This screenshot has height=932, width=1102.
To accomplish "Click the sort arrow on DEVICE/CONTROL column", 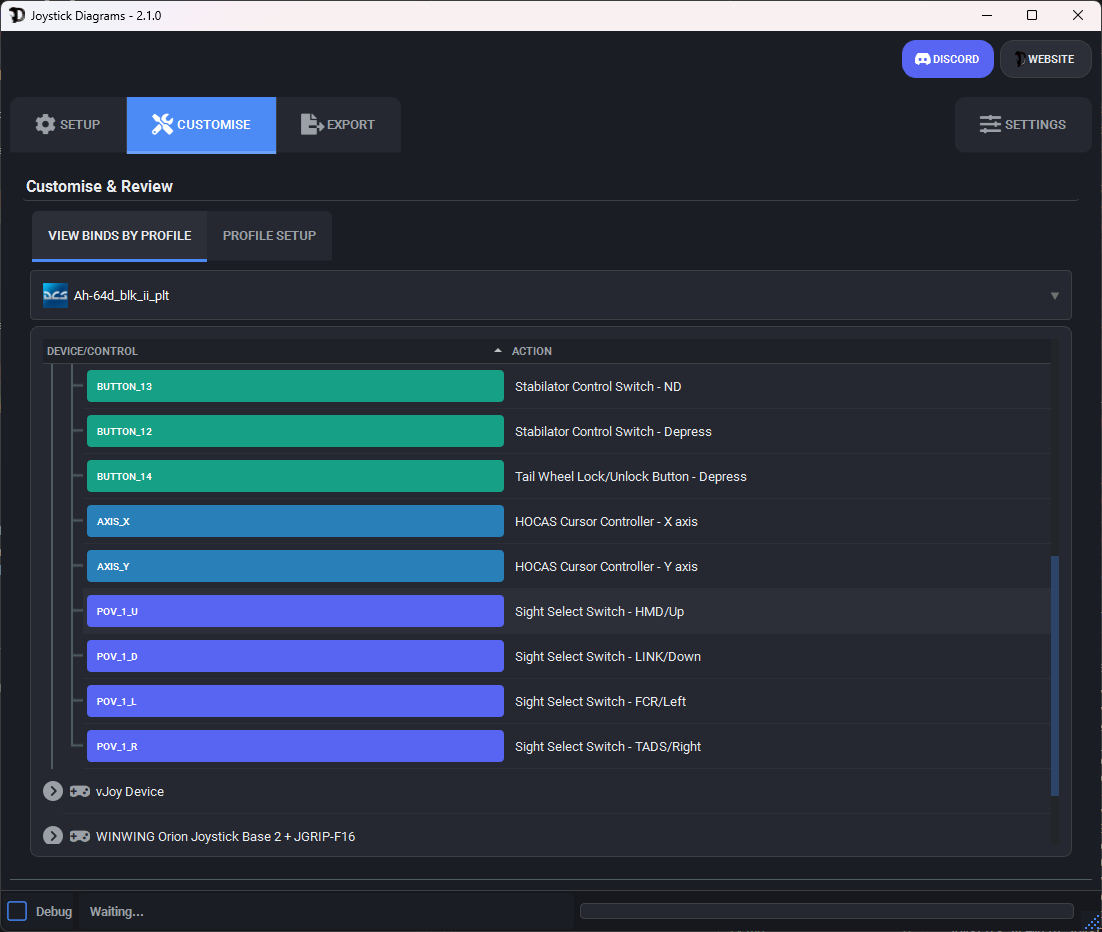I will (497, 350).
